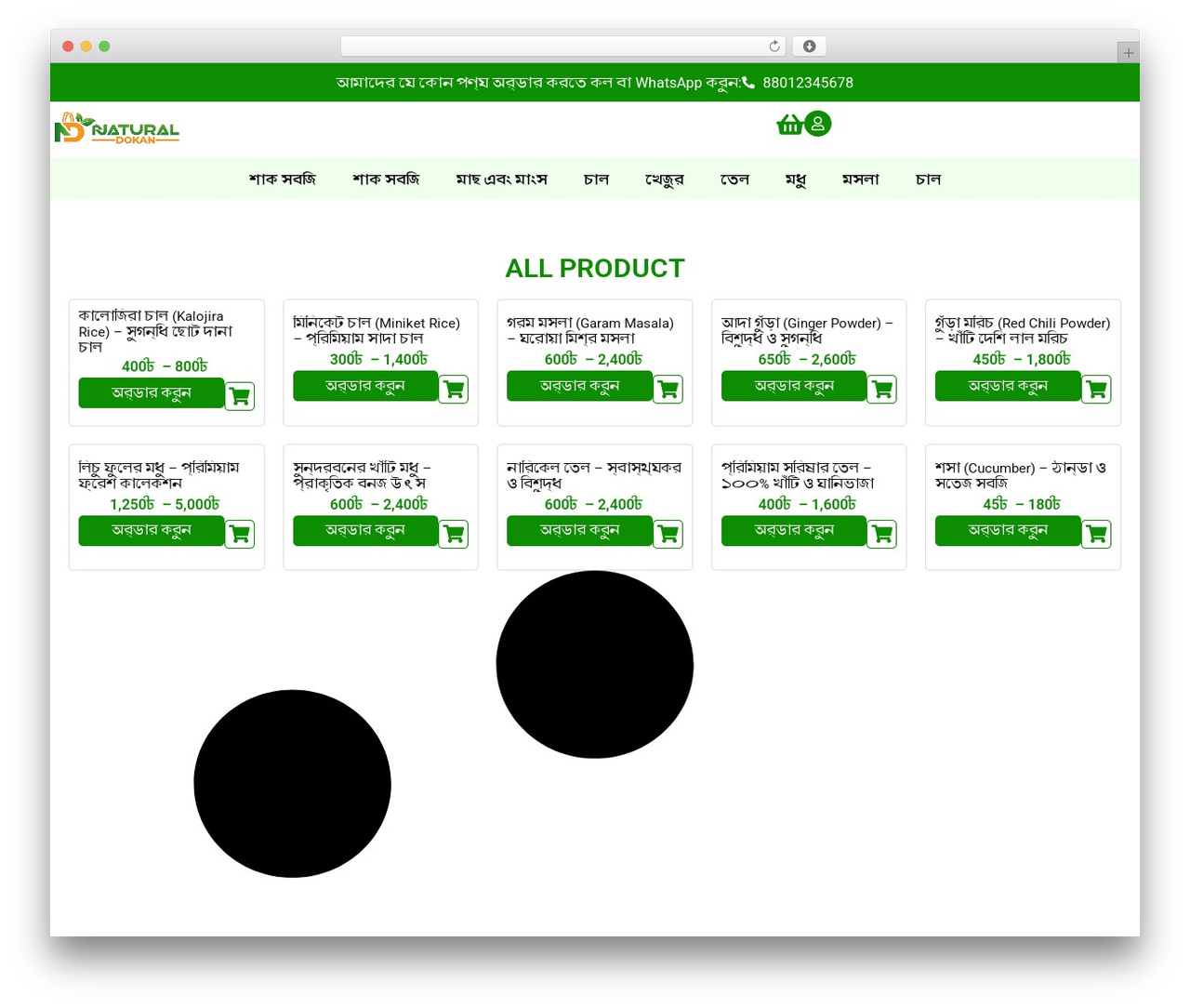Screen dimensions: 1190x1008
Task: Click the price 1,250৳ – 5,000৳
Action: tap(165, 504)
